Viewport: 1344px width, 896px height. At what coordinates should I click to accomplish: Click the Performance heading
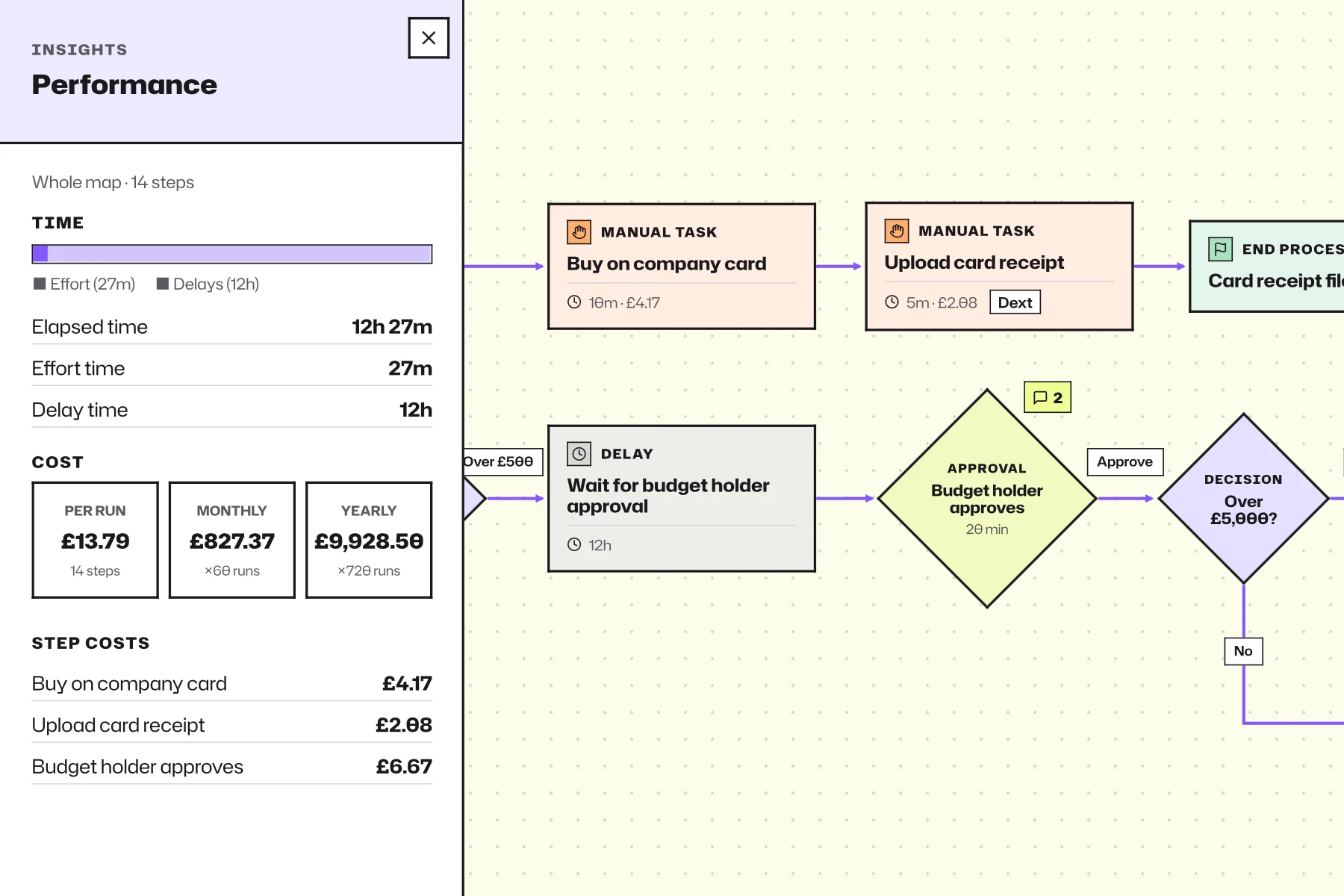[x=124, y=85]
